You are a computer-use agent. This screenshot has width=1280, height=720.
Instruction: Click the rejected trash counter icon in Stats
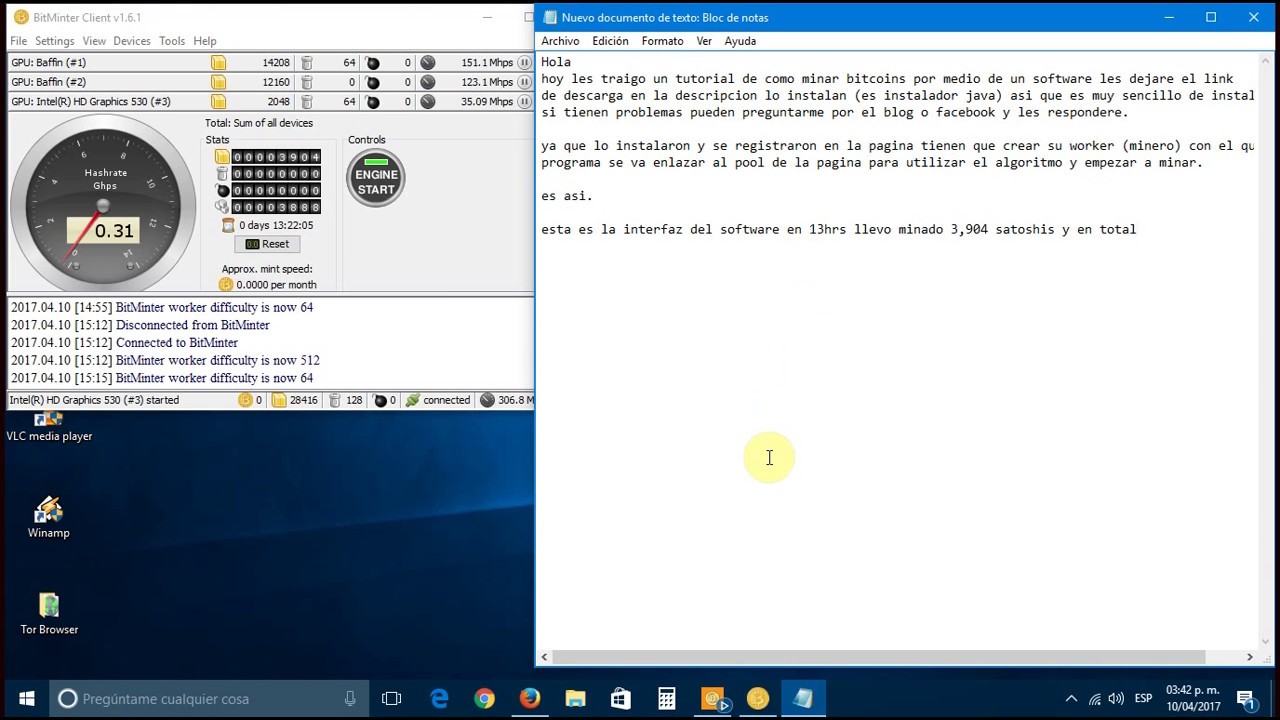click(x=222, y=174)
